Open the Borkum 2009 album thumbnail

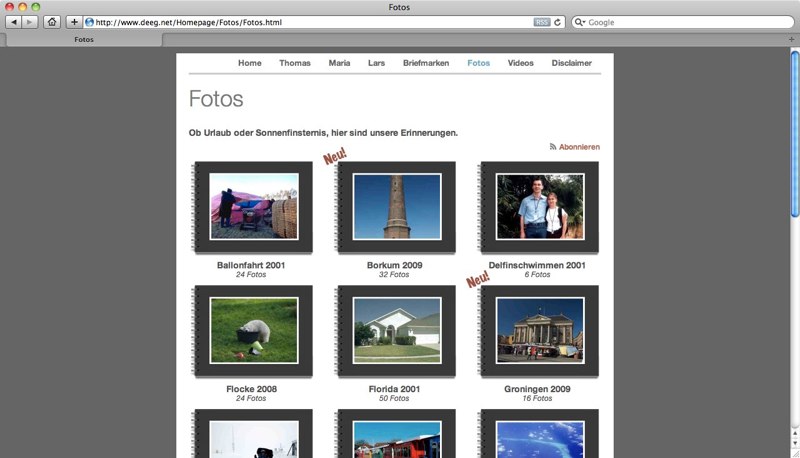(x=397, y=206)
